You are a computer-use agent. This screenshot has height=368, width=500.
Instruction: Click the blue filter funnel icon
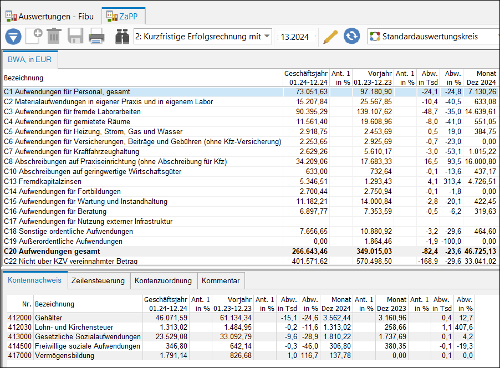[x=13, y=36]
